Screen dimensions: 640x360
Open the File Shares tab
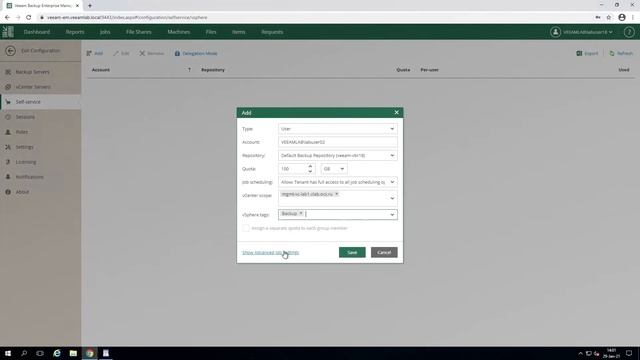click(138, 32)
